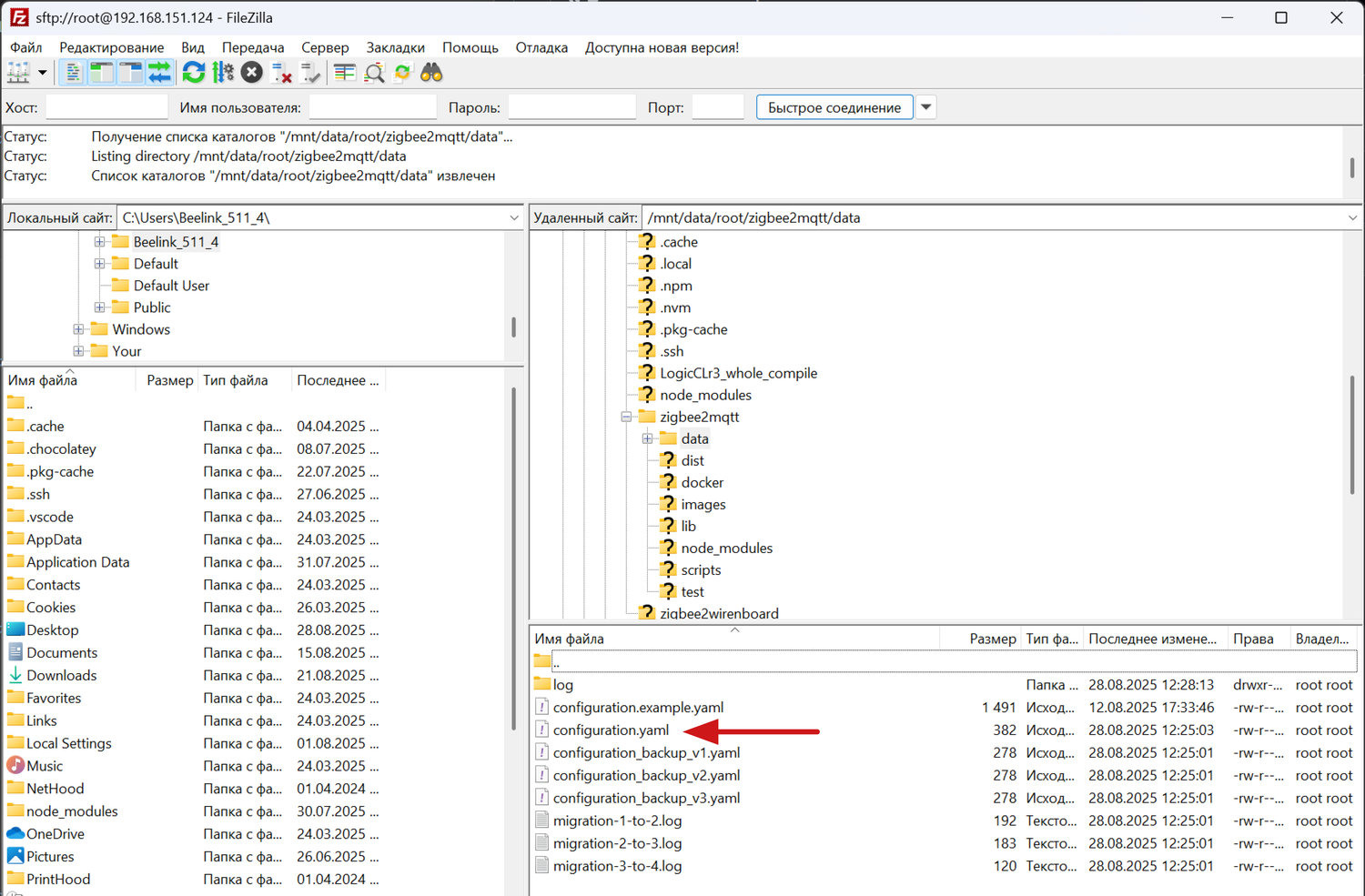Open Quickconnect history dropdown arrow
This screenshot has height=896, width=1365.
coord(925,107)
